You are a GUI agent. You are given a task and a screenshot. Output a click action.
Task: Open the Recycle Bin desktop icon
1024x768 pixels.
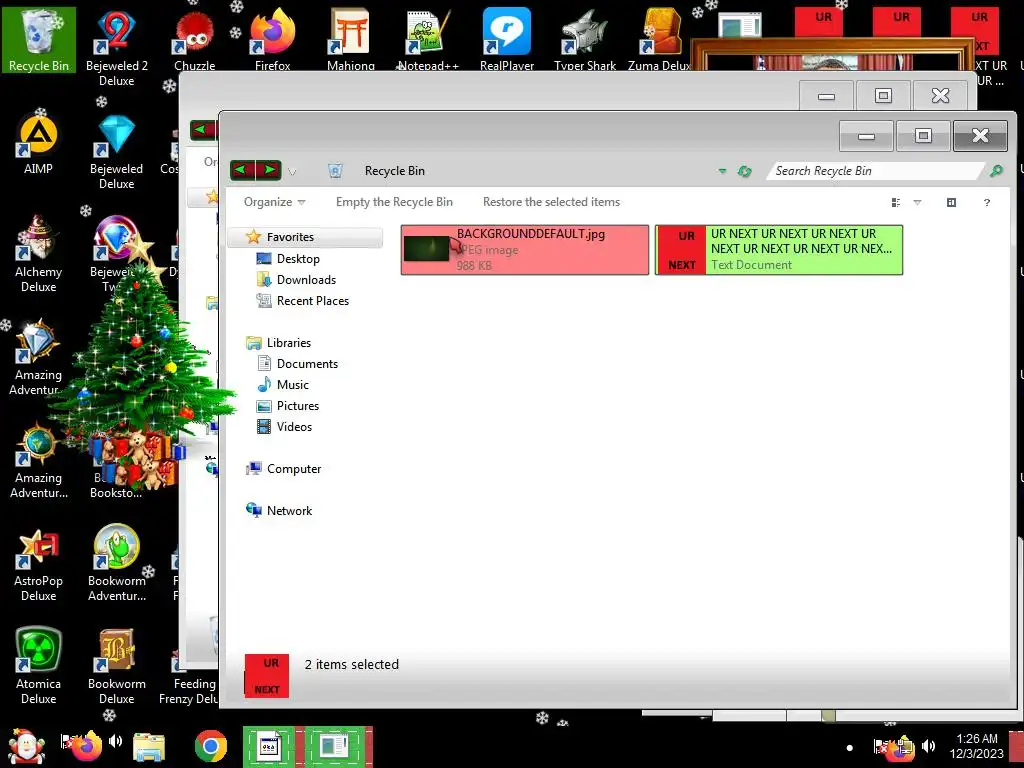[x=39, y=39]
